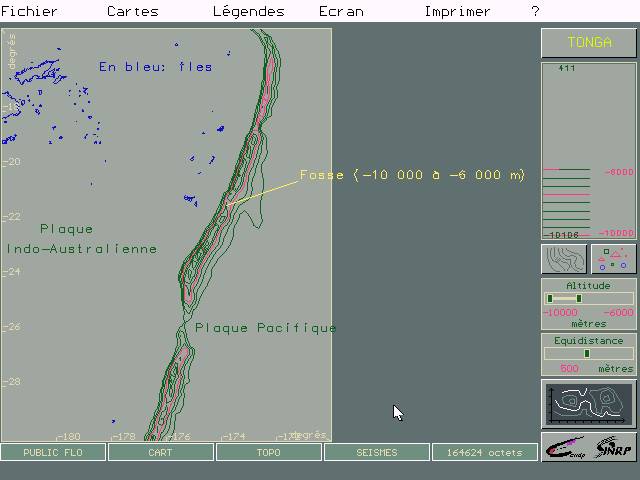Click the question mark help menu
The width and height of the screenshot is (640, 480).
click(535, 12)
